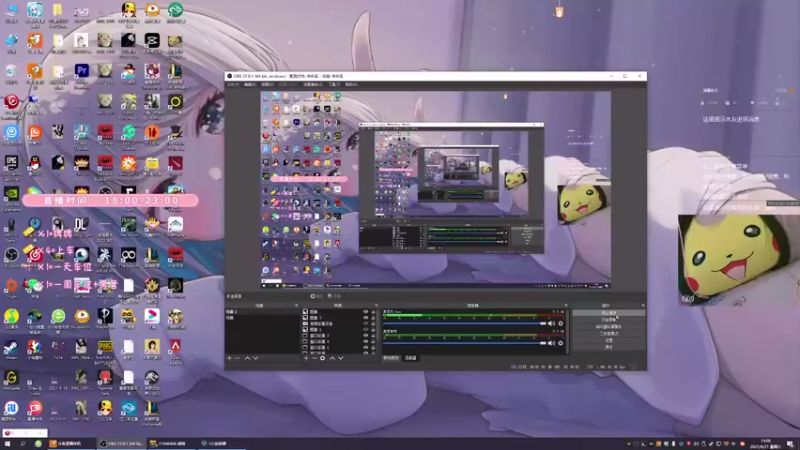800x450 pixels.
Task: Click the OBS task on the Windows taskbar
Action: click(121, 443)
